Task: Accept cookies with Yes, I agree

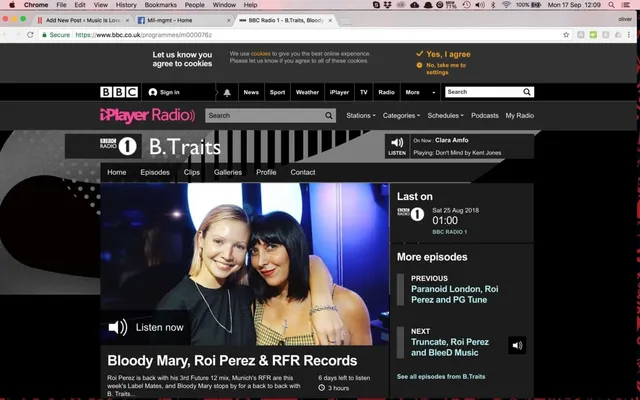Action: [443, 54]
